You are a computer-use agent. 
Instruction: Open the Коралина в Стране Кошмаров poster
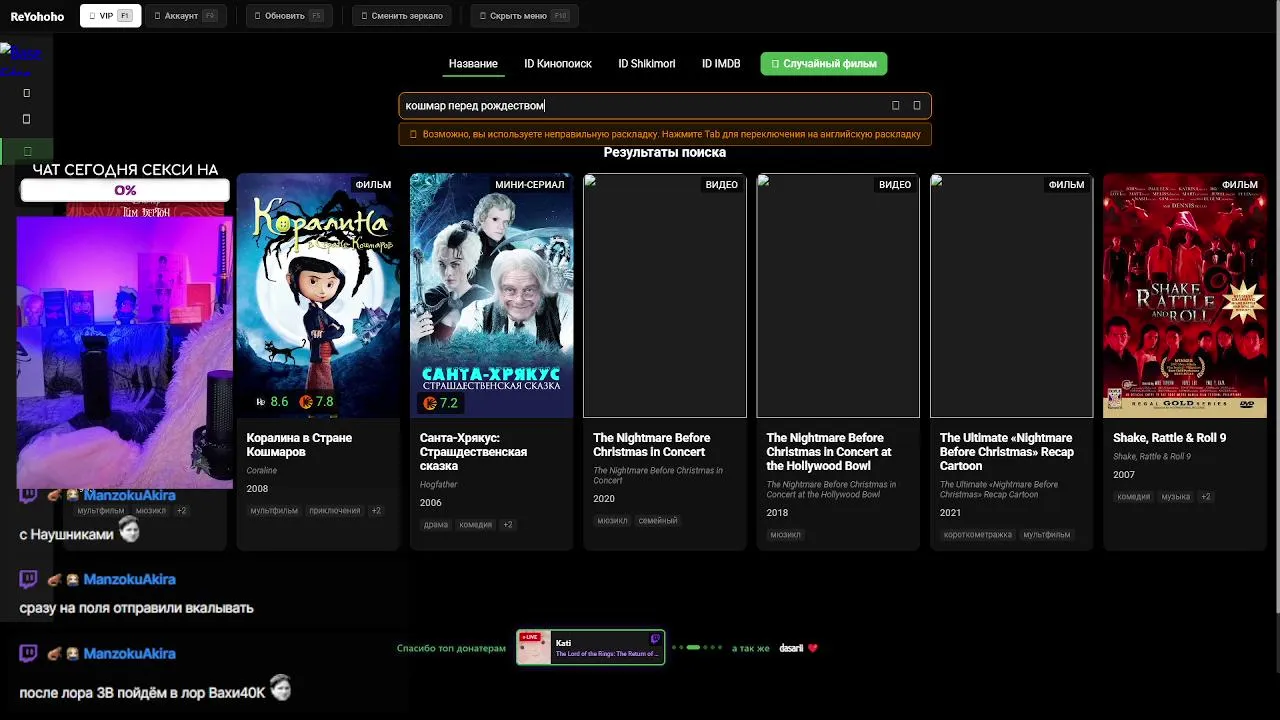[318, 295]
